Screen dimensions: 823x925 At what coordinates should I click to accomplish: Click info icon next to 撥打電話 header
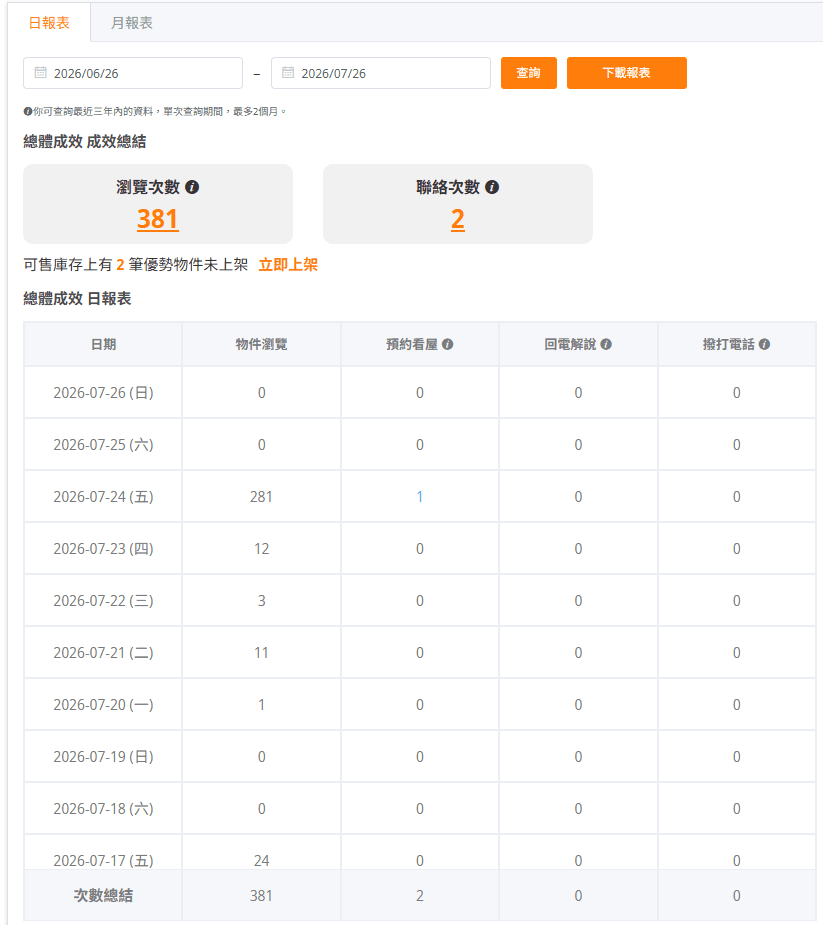pos(765,344)
